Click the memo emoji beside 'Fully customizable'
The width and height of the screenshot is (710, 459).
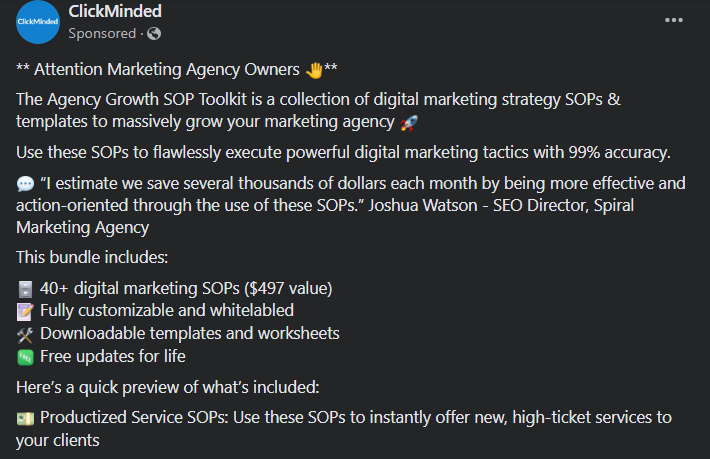click(x=26, y=311)
